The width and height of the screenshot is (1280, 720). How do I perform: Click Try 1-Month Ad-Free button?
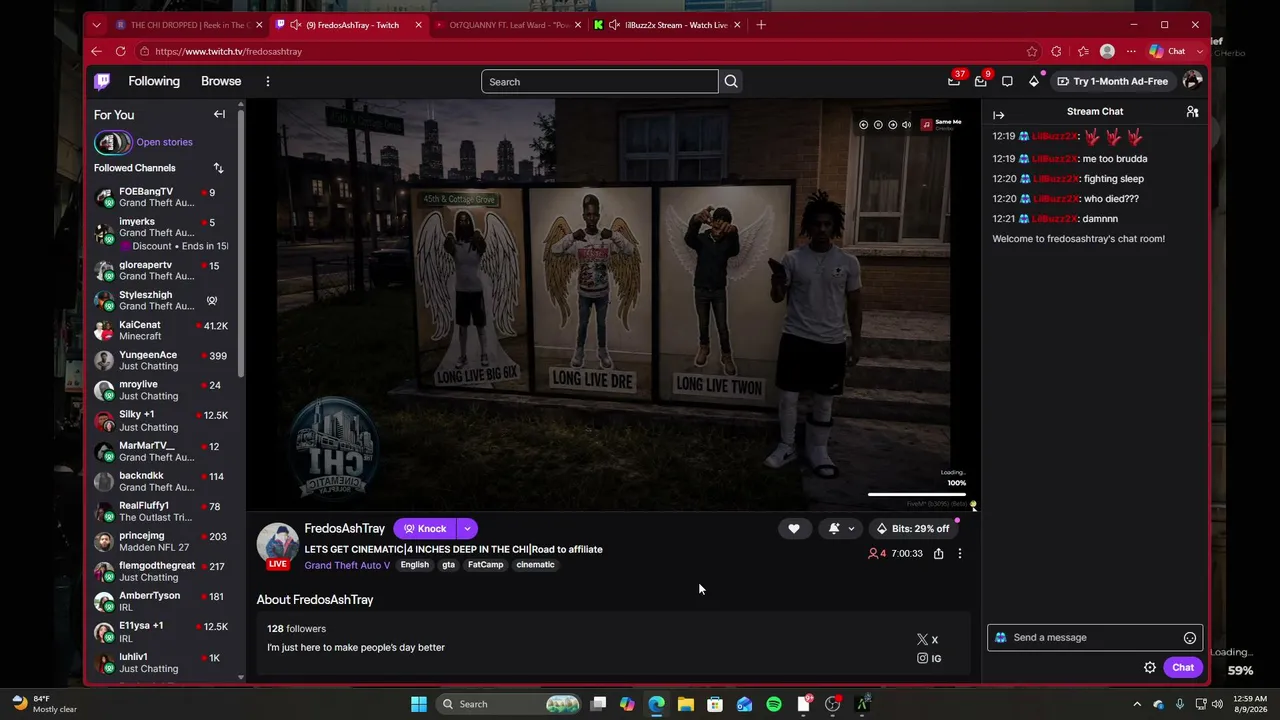pos(1113,82)
